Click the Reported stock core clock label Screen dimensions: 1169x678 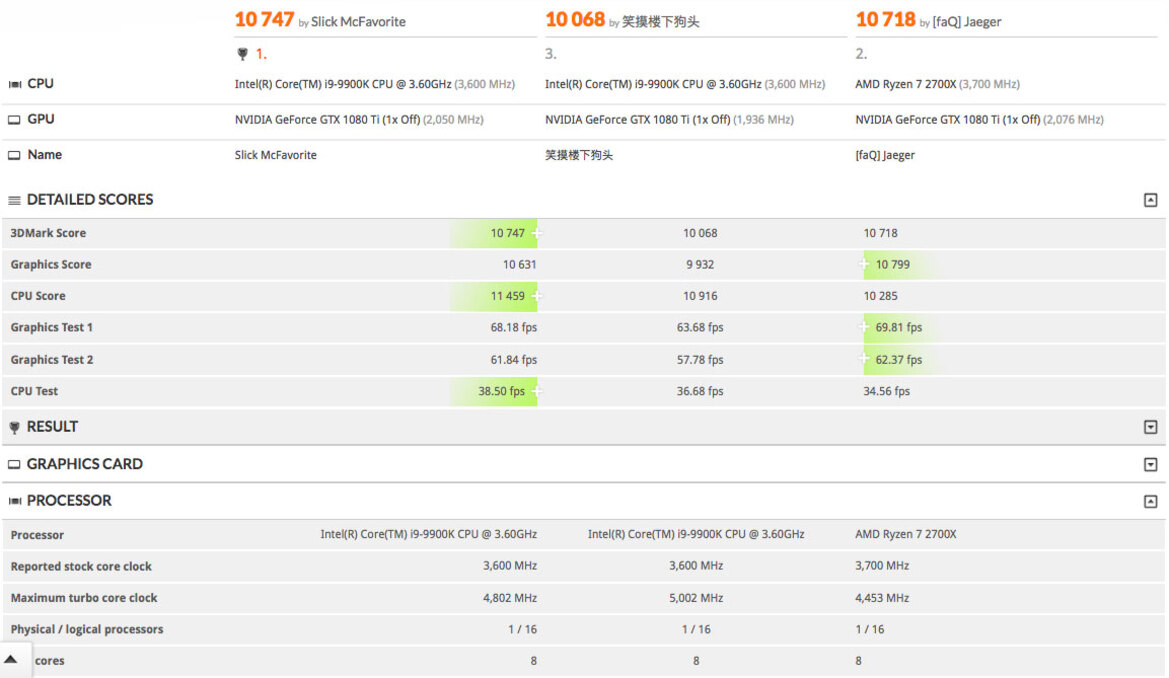pyautogui.click(x=81, y=566)
